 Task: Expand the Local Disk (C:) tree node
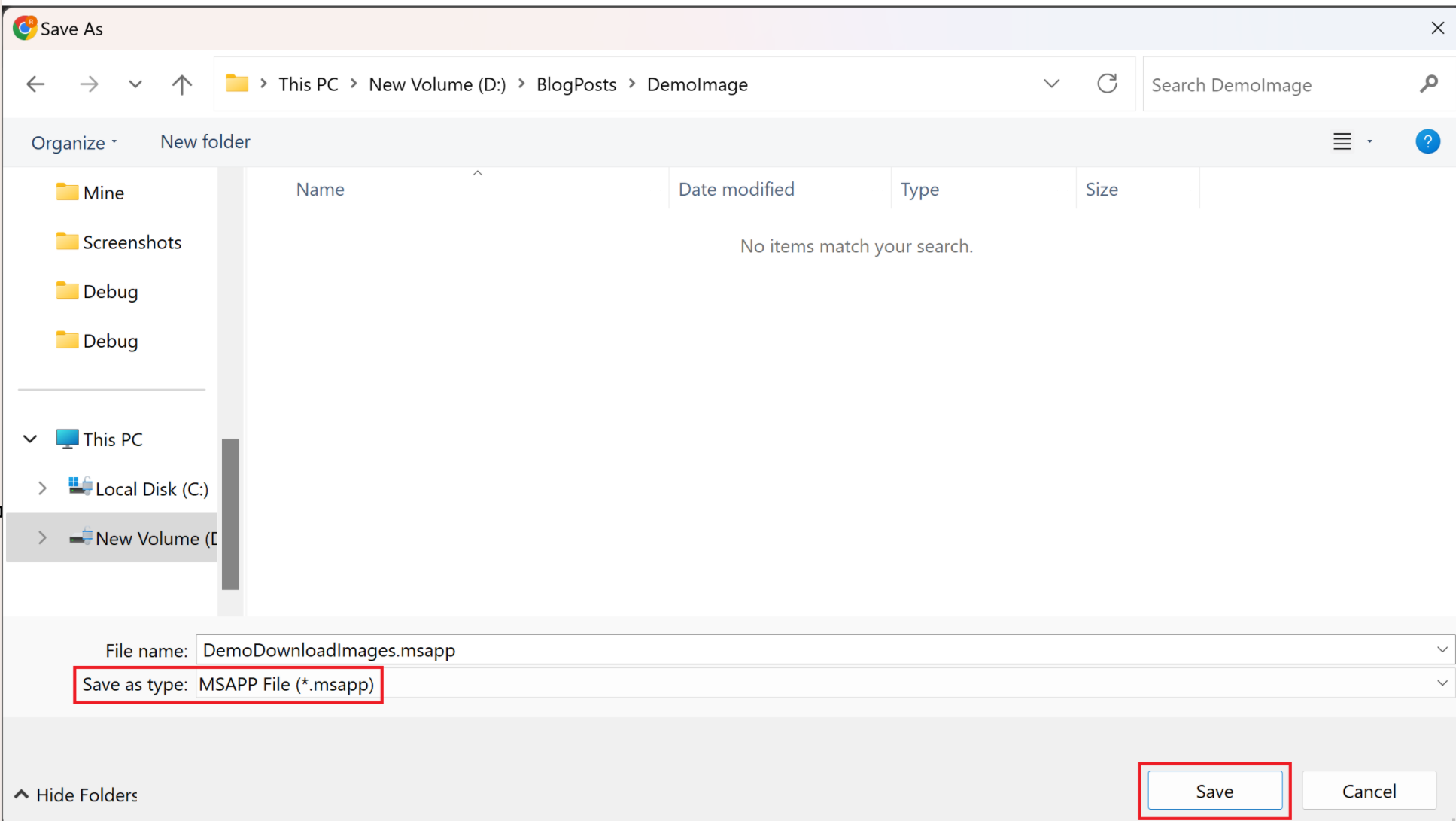(42, 488)
